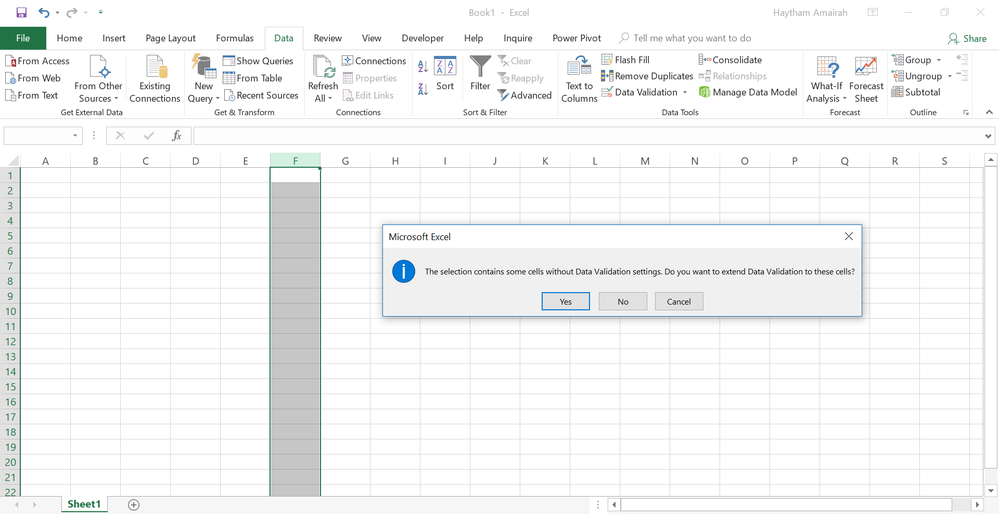Click the Redo arrow icon
The height and width of the screenshot is (514, 999).
click(x=72, y=12)
